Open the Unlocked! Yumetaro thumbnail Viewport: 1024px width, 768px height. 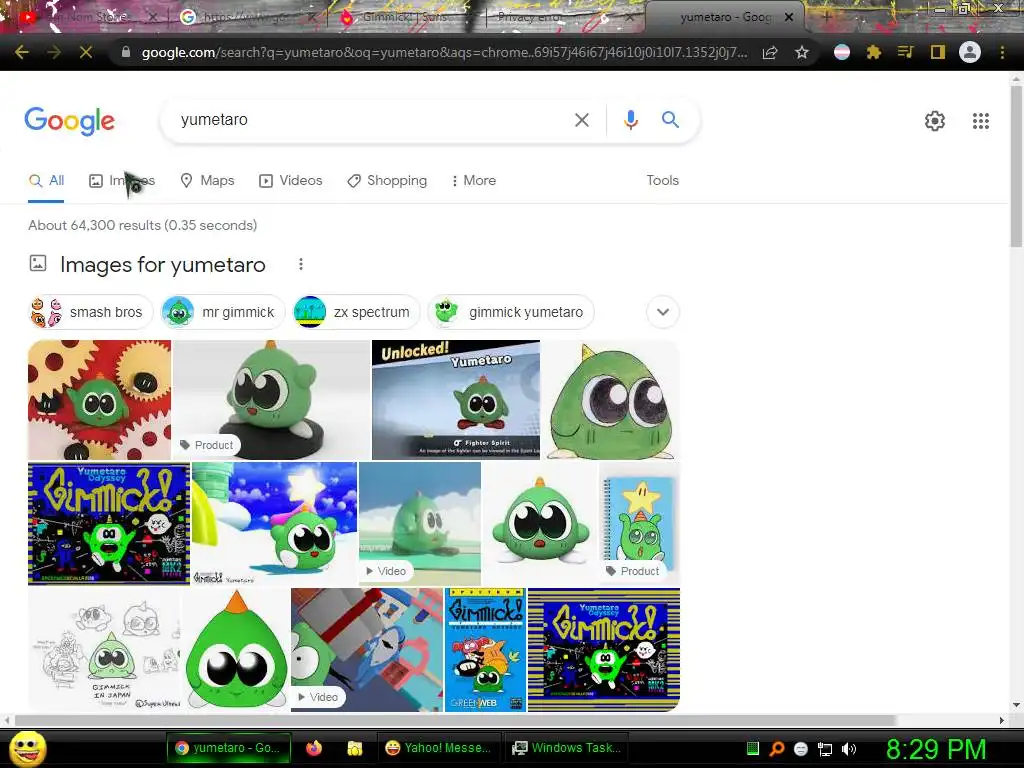coord(456,400)
